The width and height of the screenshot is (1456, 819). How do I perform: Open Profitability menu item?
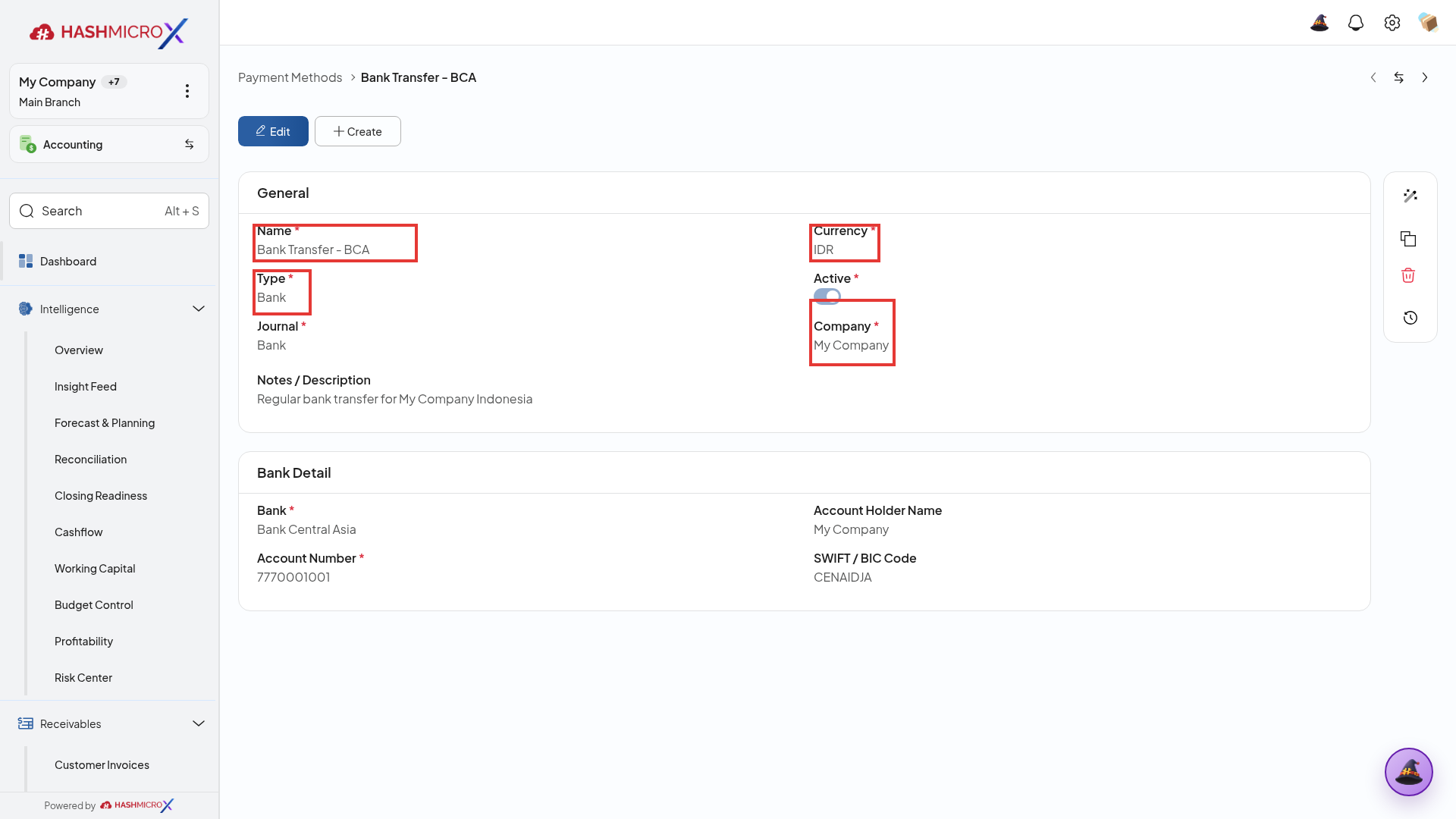pos(84,642)
